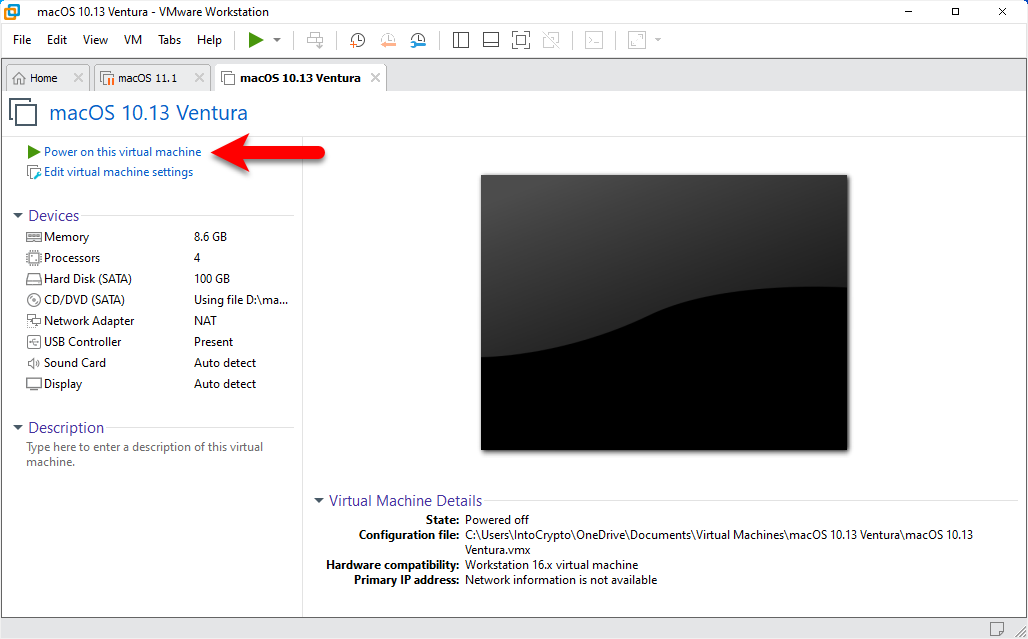The height and width of the screenshot is (639, 1028).
Task: Click the VMware Workstation title bar app icon
Action: click(12, 12)
